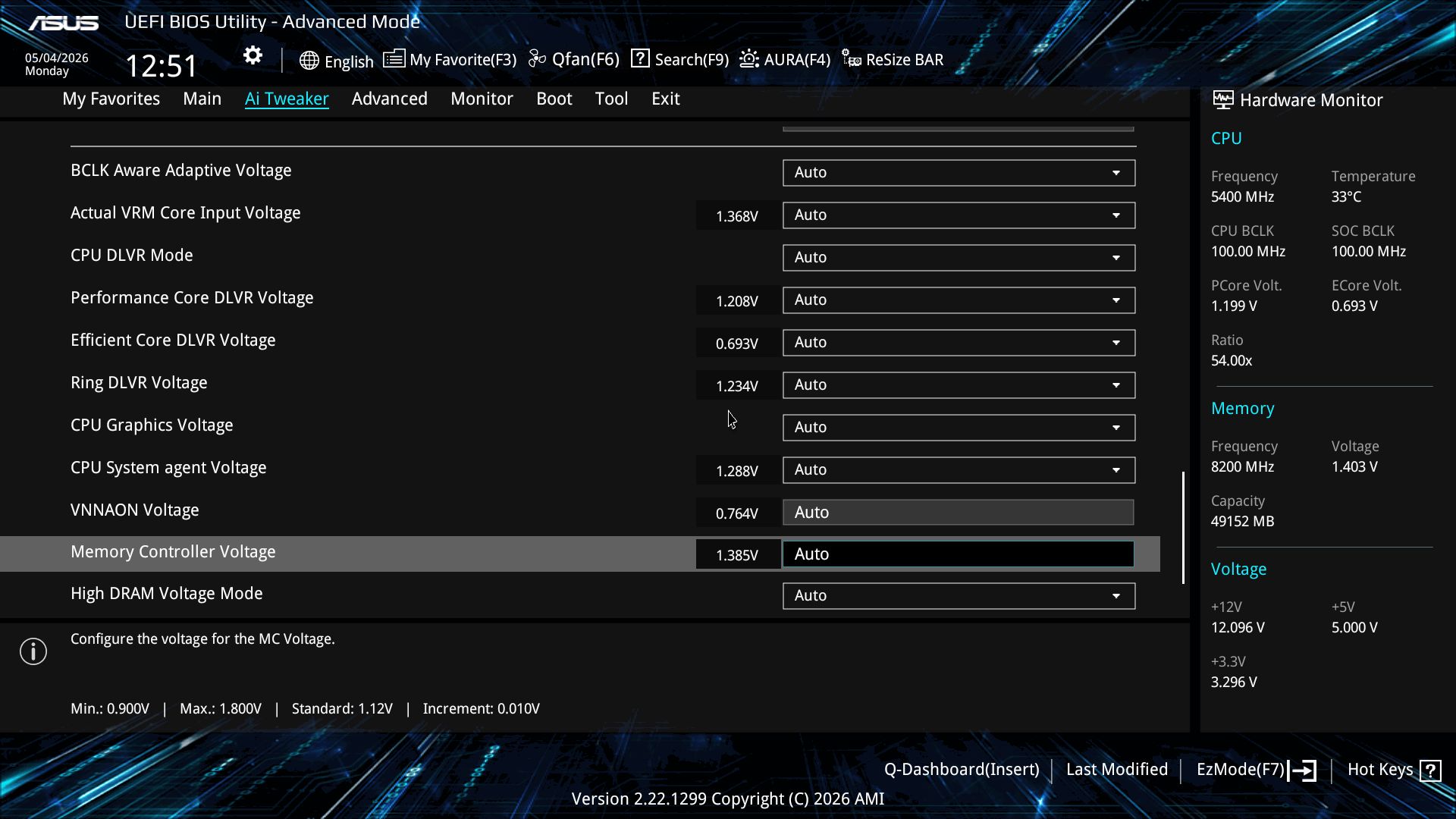Select the VNNAON Voltage label
The height and width of the screenshot is (819, 1456).
pyautogui.click(x=135, y=510)
